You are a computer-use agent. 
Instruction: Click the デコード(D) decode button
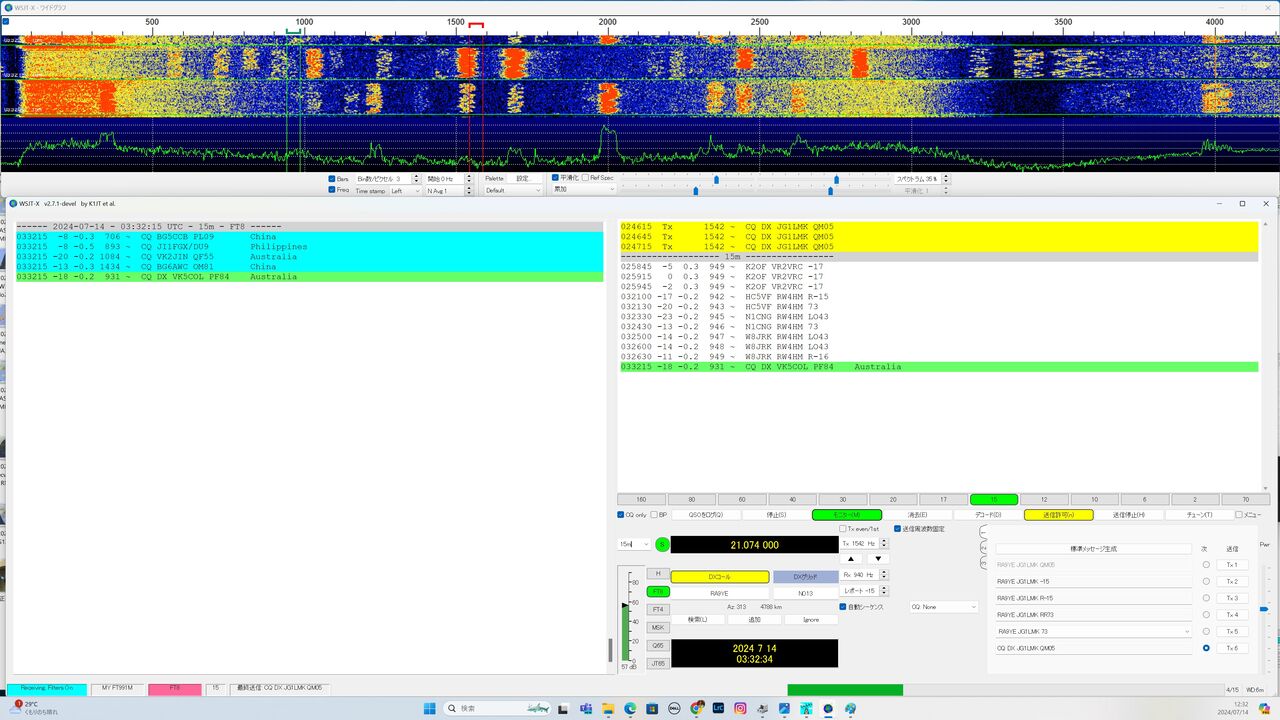pos(989,515)
